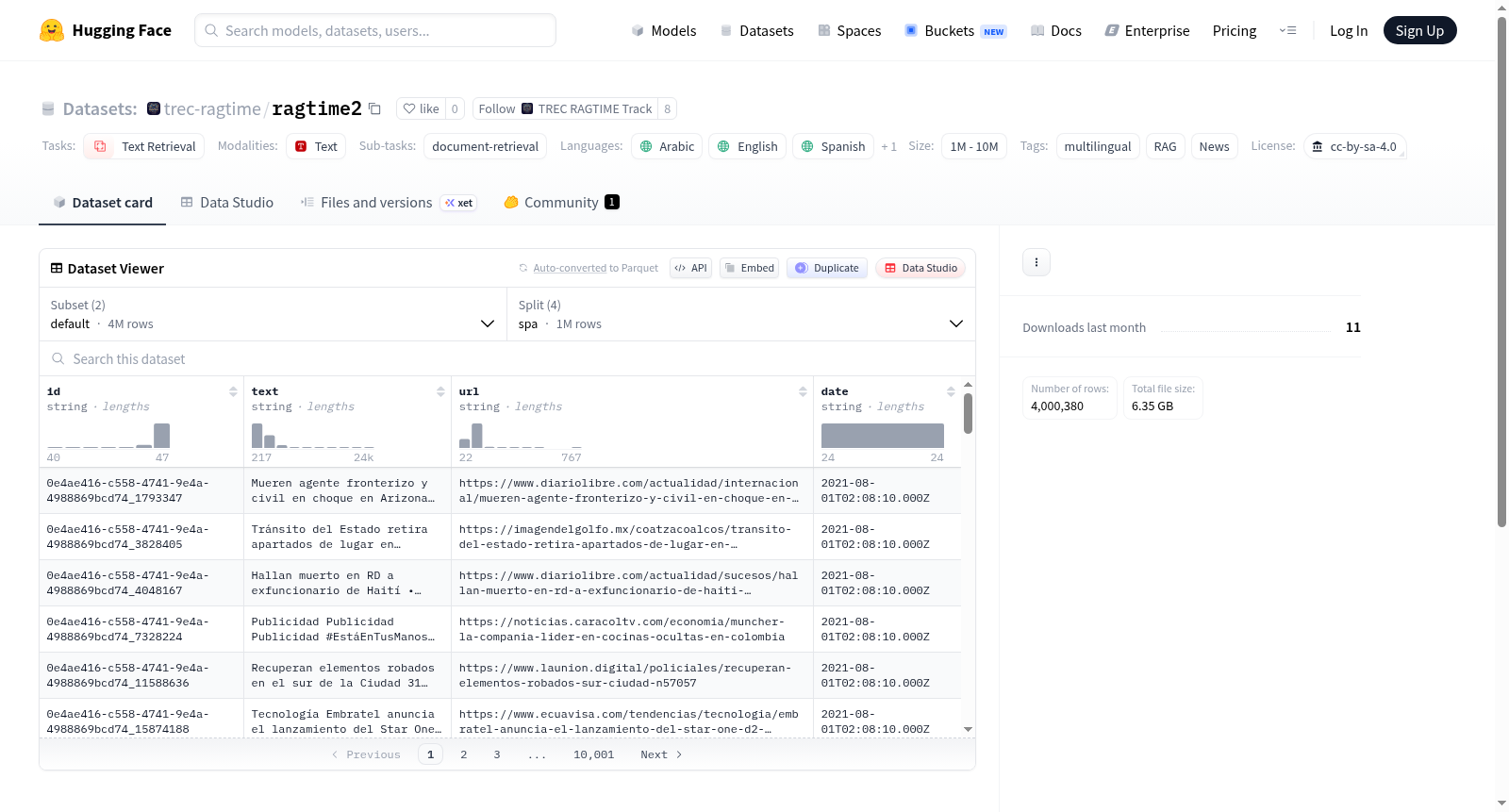The height and width of the screenshot is (812, 1509).
Task: Open Docs in the top navigation
Action: pyautogui.click(x=1056, y=30)
